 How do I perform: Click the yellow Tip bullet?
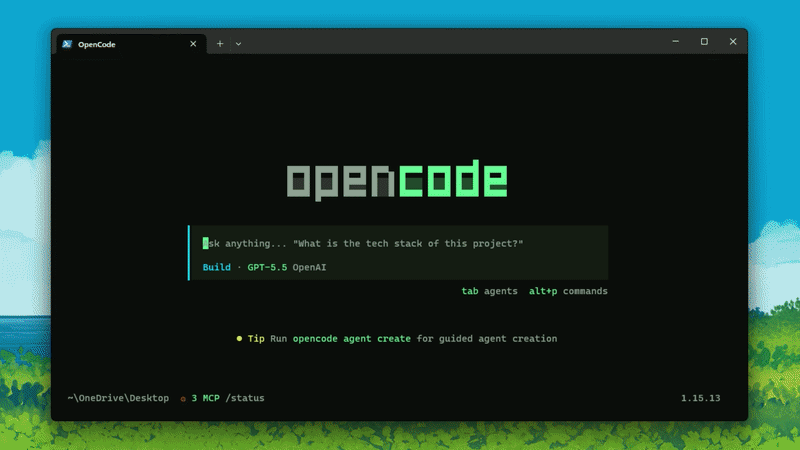click(x=239, y=338)
